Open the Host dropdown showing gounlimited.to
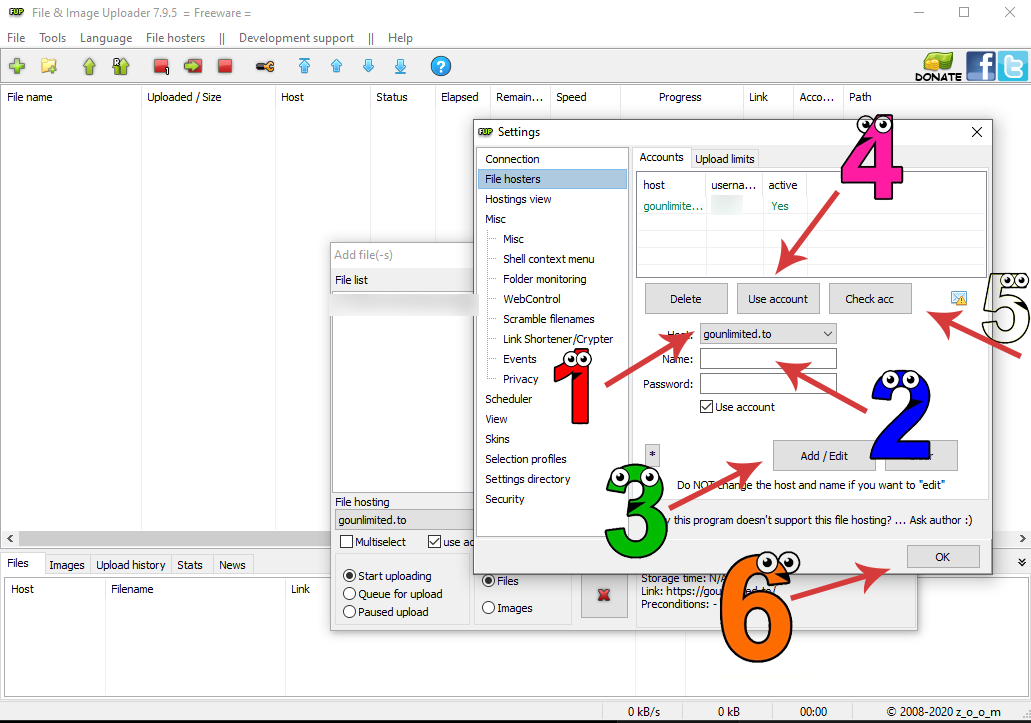Image resolution: width=1031 pixels, height=723 pixels. [768, 334]
